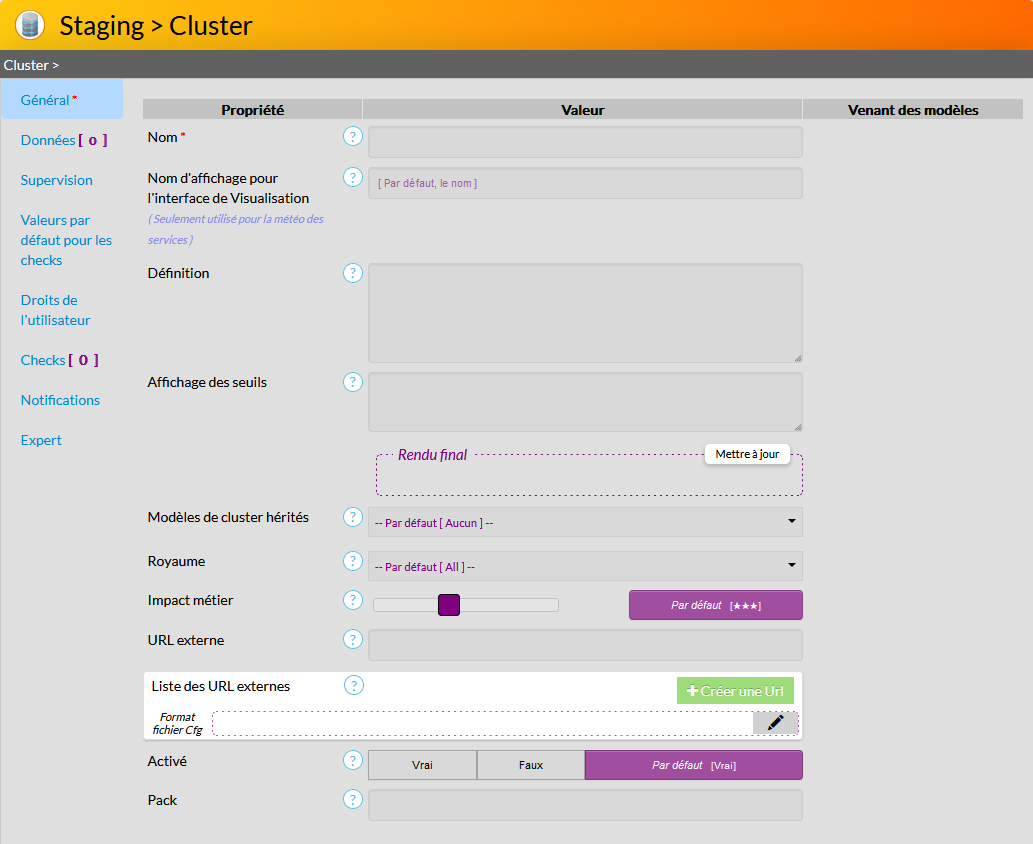The width and height of the screenshot is (1033, 844).
Task: Open help for Liste des URL externes
Action: (354, 685)
